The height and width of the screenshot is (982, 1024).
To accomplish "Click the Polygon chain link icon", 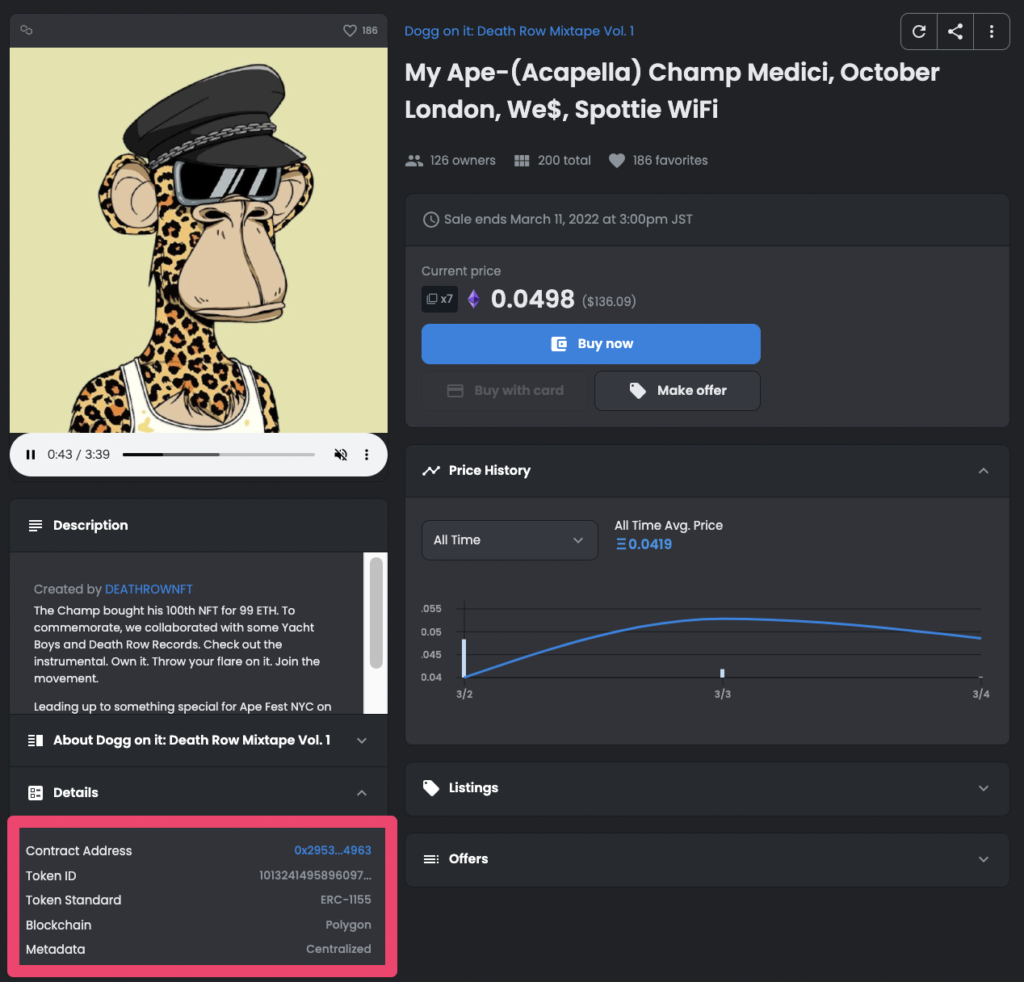I will click(26, 30).
